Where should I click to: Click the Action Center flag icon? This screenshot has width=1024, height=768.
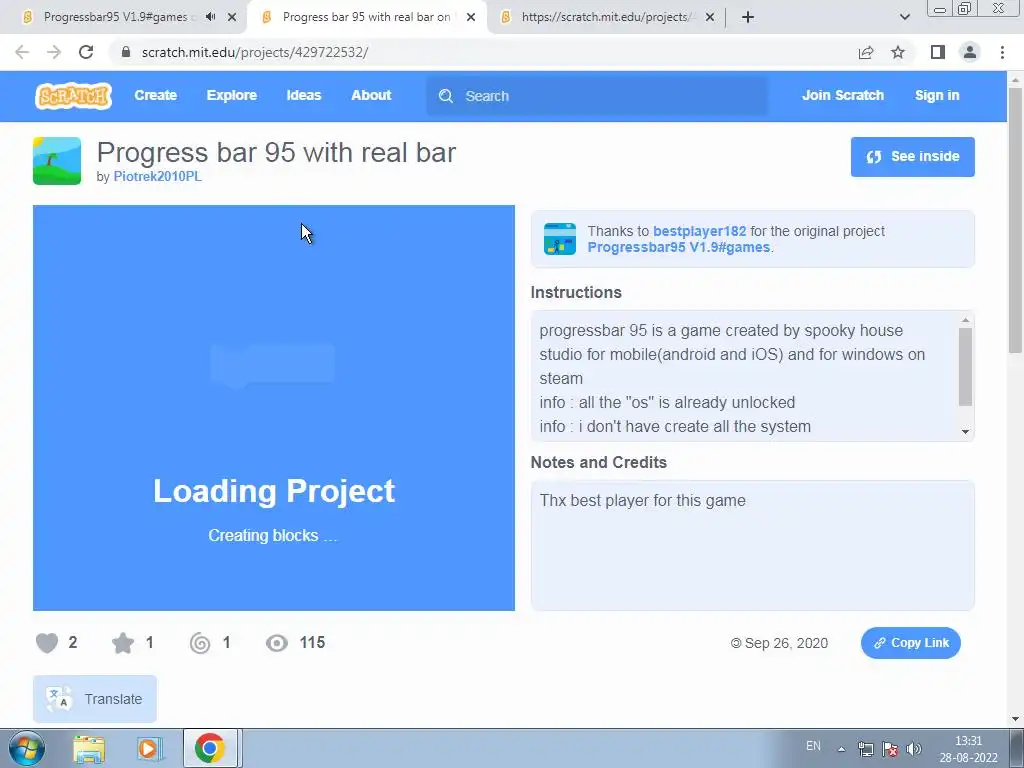pyautogui.click(x=889, y=749)
